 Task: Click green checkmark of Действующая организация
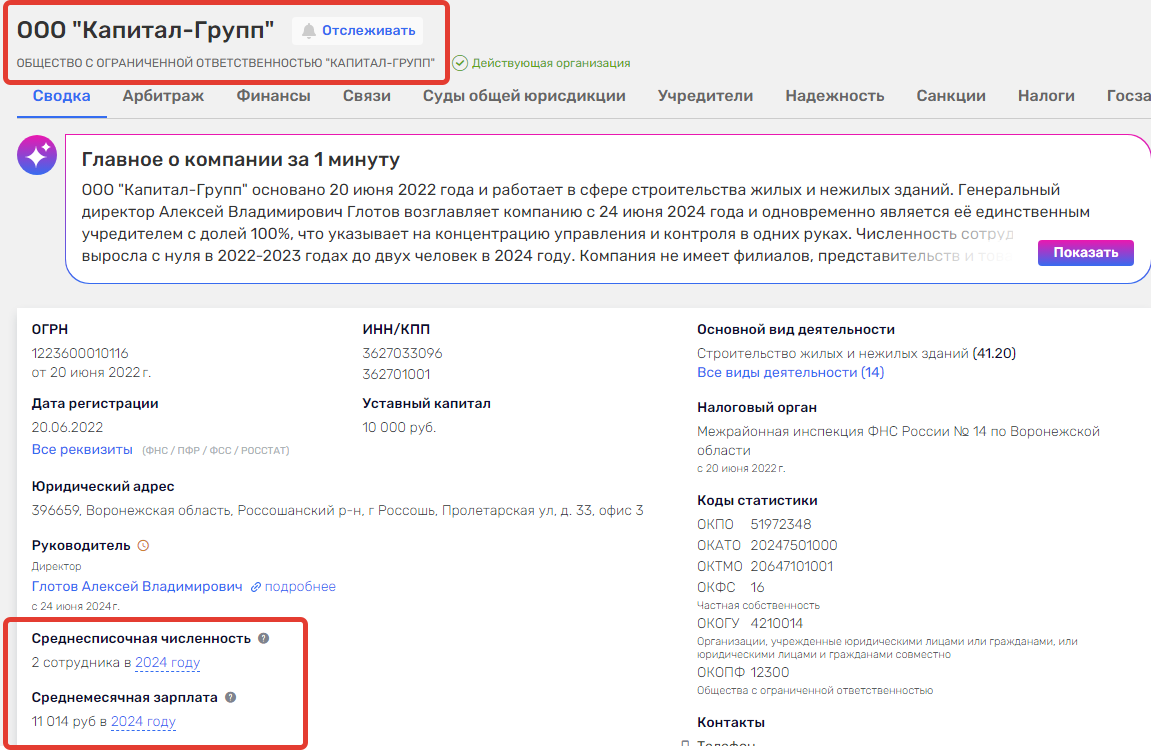[460, 63]
